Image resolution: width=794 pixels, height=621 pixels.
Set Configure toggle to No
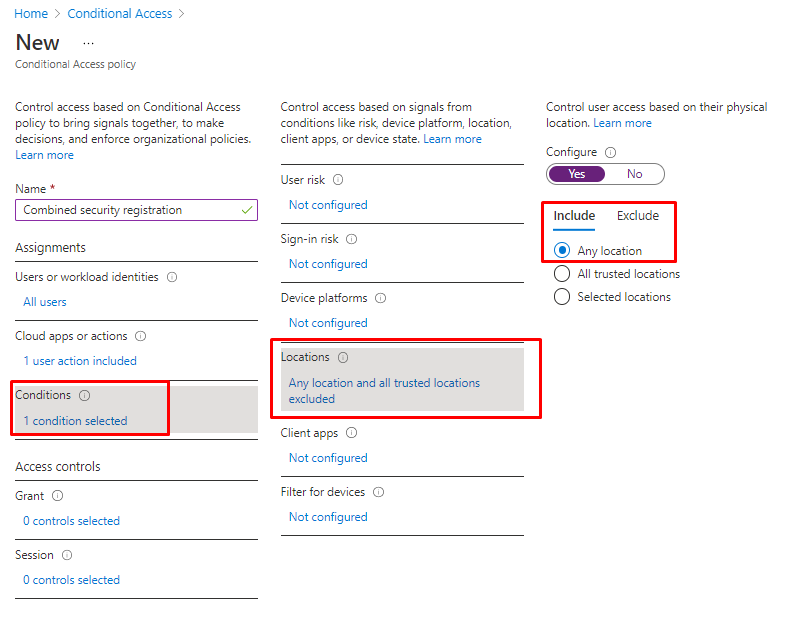click(635, 174)
